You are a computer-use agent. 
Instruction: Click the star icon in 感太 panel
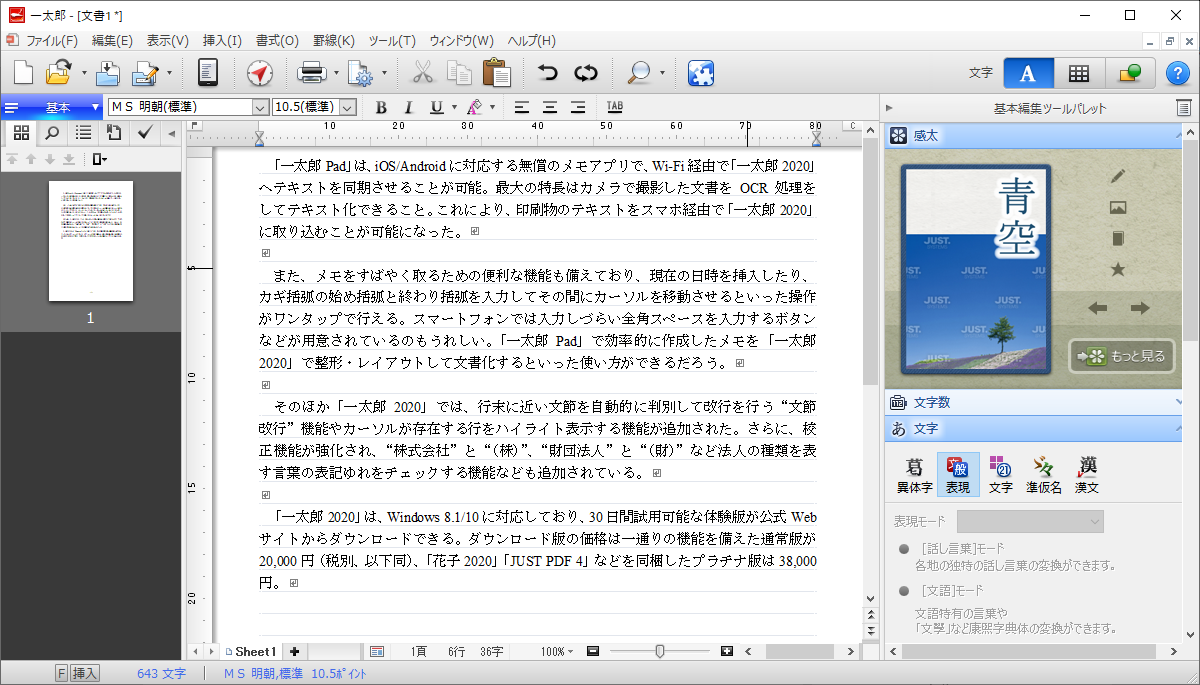(1118, 270)
